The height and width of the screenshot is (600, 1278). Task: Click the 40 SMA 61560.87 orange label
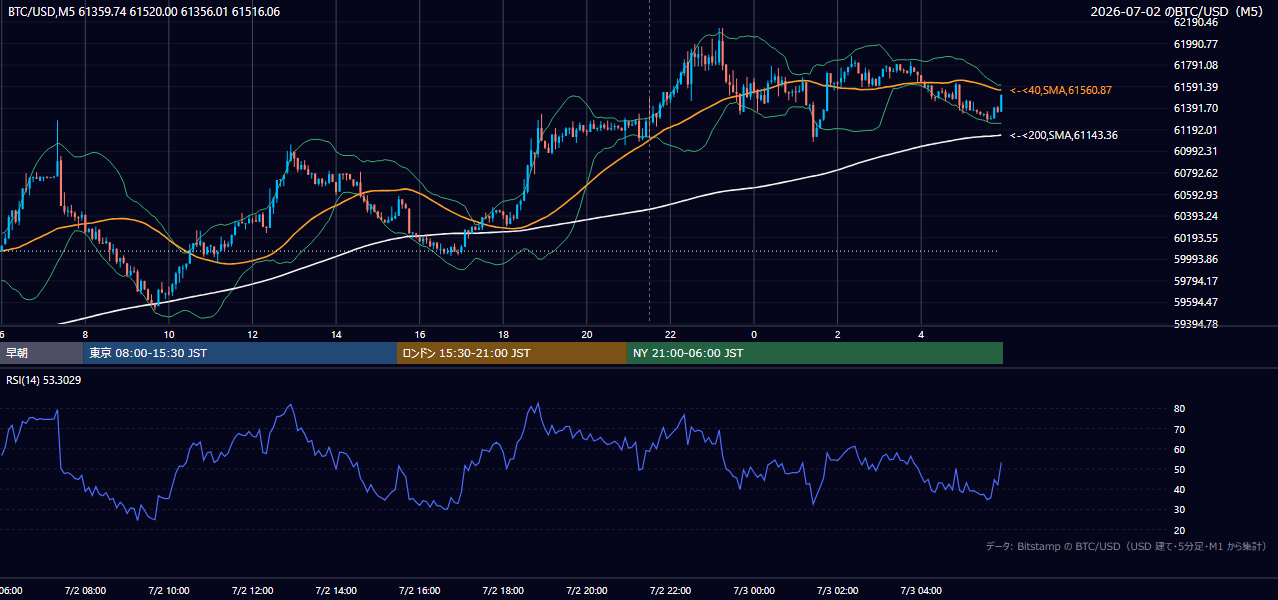(1061, 90)
